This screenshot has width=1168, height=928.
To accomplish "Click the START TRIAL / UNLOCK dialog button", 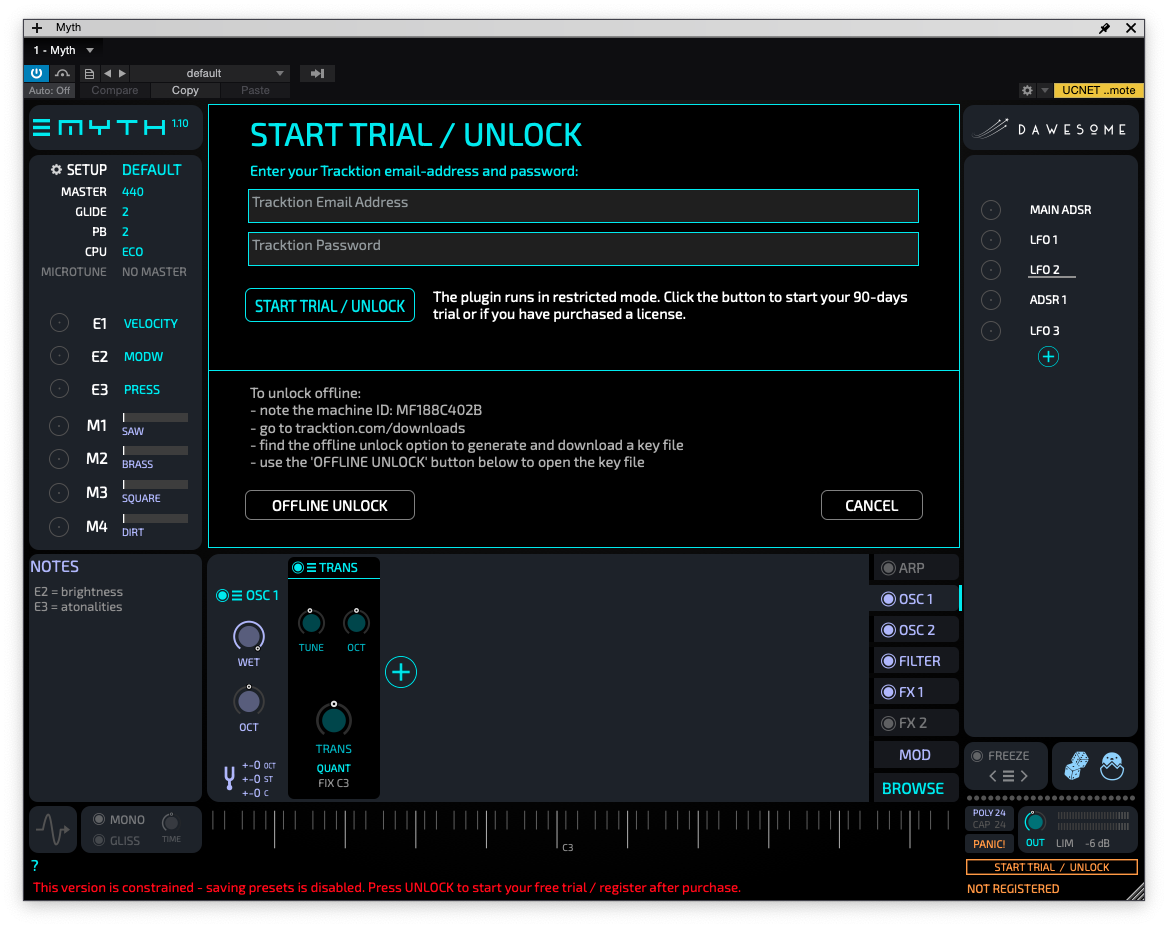I will [330, 305].
